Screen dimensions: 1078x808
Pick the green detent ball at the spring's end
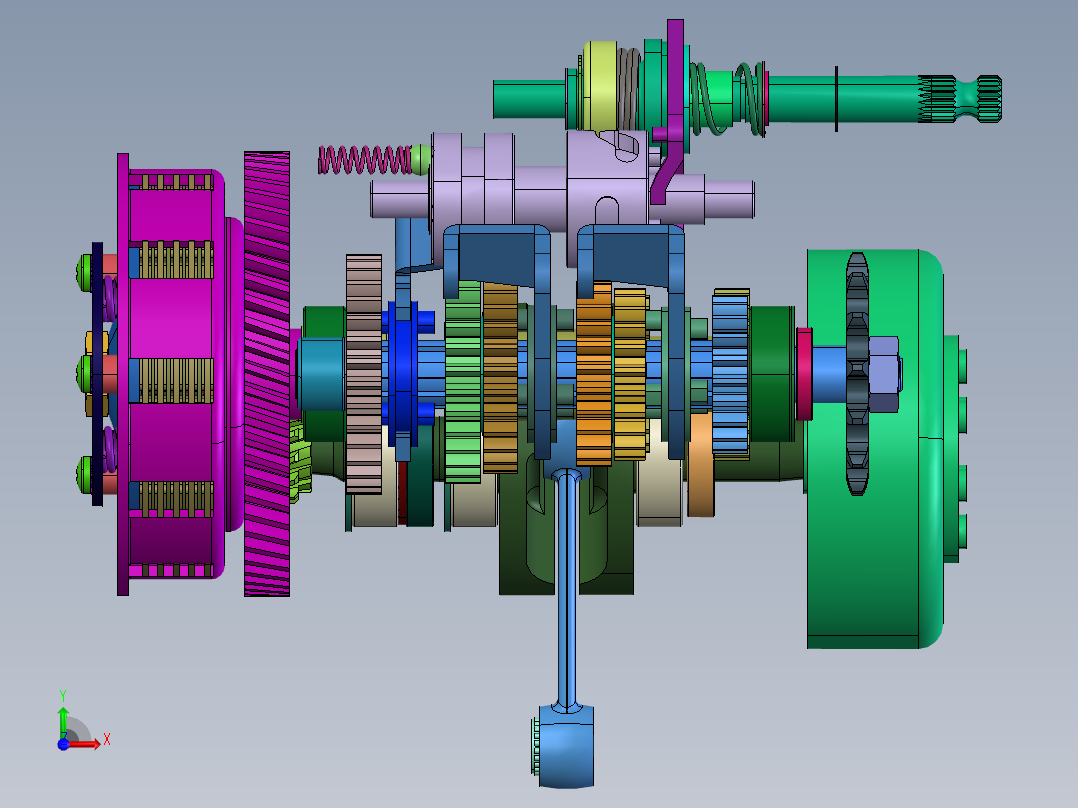tap(421, 160)
